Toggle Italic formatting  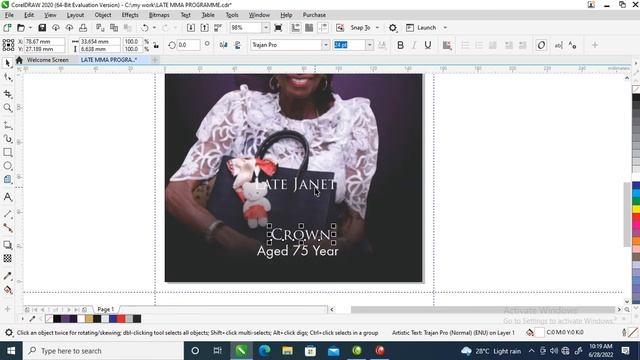pyautogui.click(x=414, y=45)
